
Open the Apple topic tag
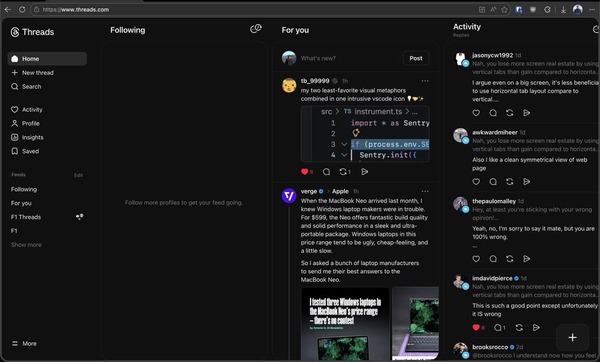pos(340,191)
